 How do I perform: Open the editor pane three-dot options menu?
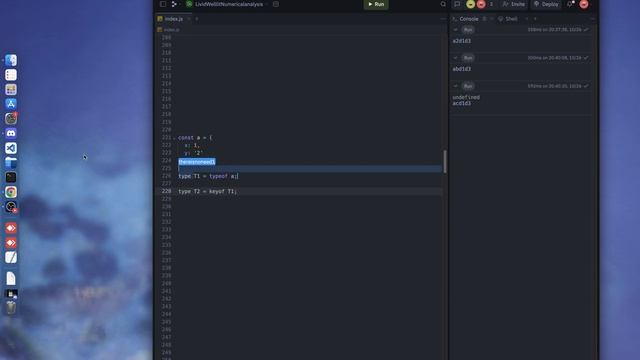443,19
